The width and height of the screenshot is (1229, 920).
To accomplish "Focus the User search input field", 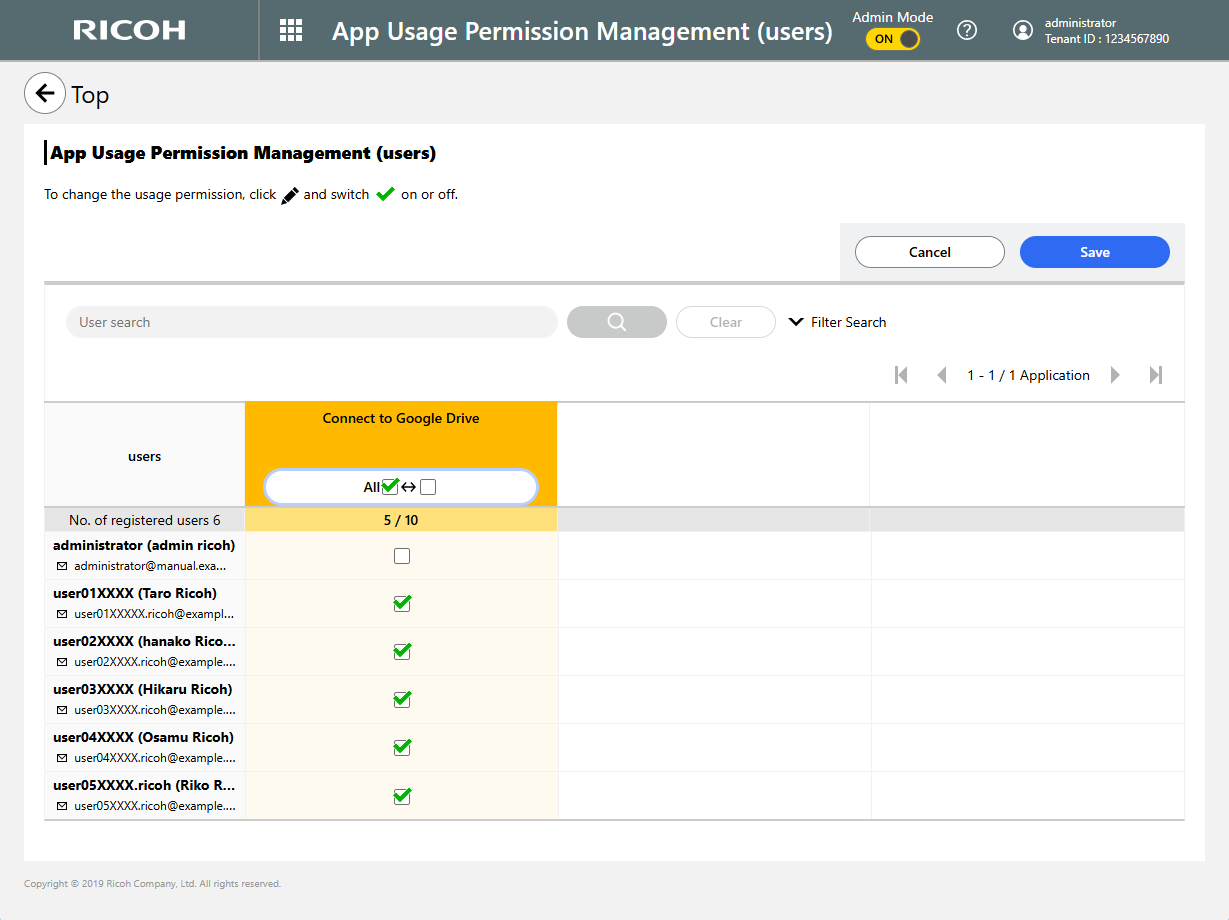I will [x=311, y=322].
